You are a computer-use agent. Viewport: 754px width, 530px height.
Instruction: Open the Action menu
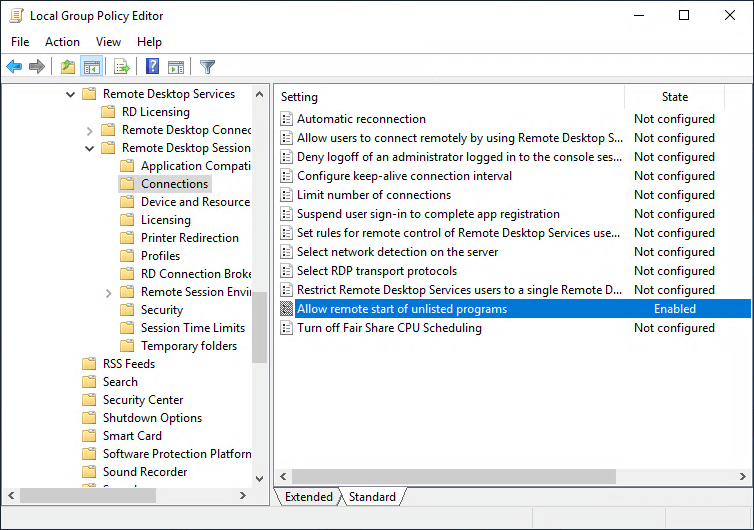click(62, 42)
